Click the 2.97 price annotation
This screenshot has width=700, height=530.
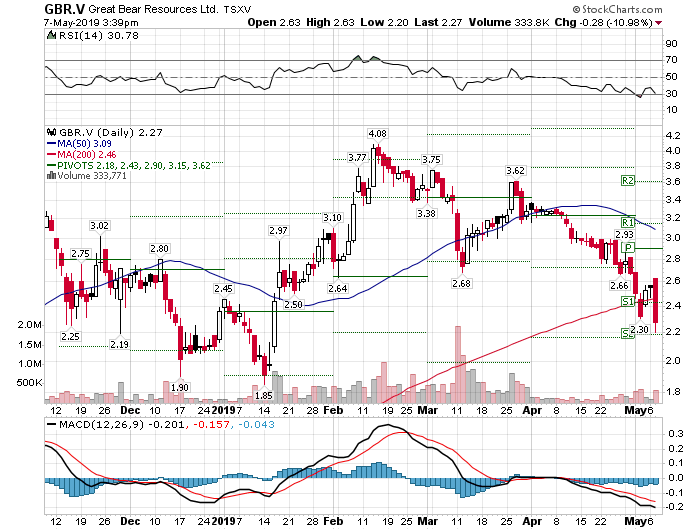278,230
